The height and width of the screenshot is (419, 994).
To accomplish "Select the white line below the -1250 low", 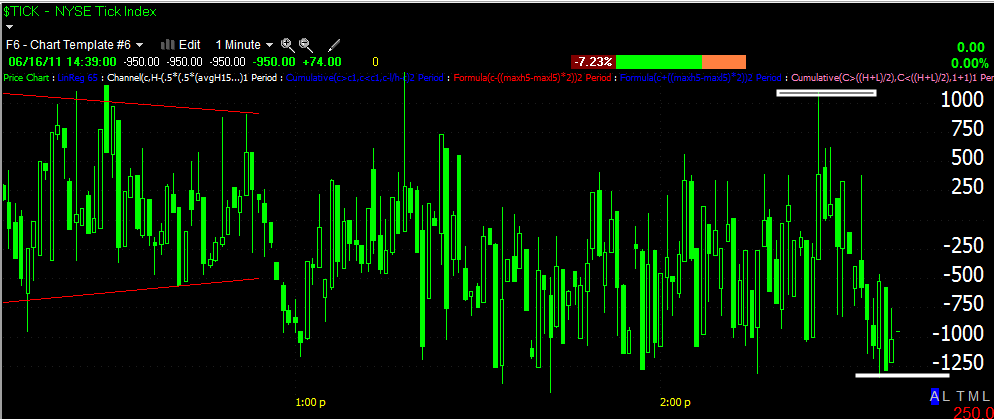I will point(902,375).
